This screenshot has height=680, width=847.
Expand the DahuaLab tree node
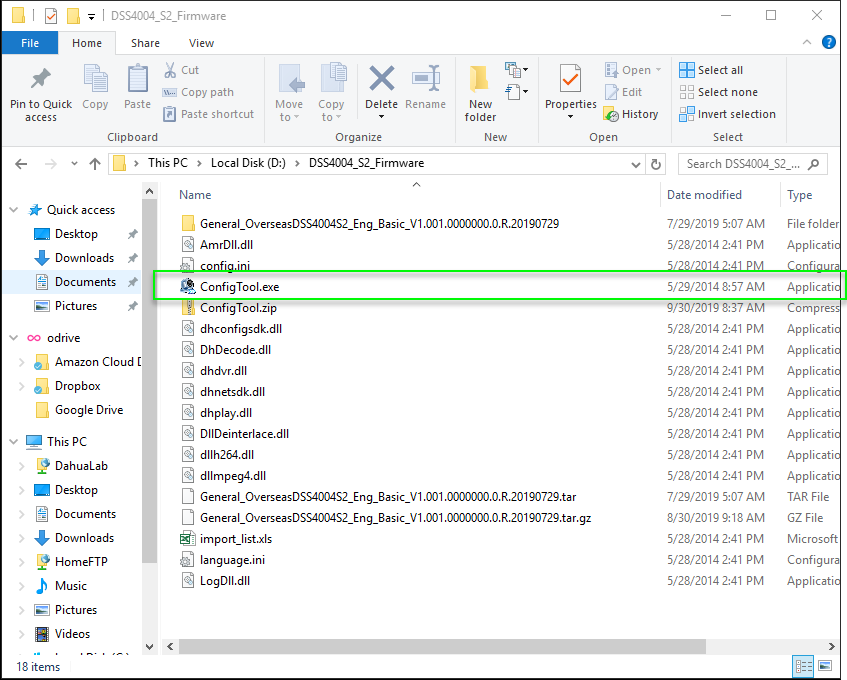coord(22,466)
